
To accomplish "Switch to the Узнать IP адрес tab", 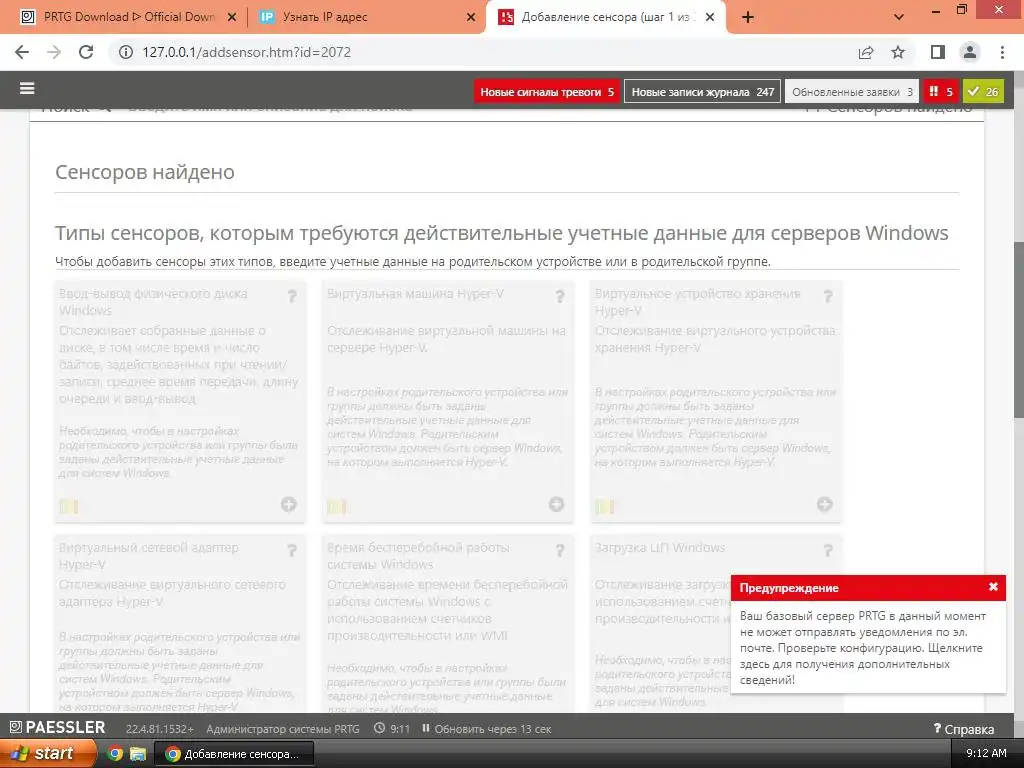I will pos(366,17).
